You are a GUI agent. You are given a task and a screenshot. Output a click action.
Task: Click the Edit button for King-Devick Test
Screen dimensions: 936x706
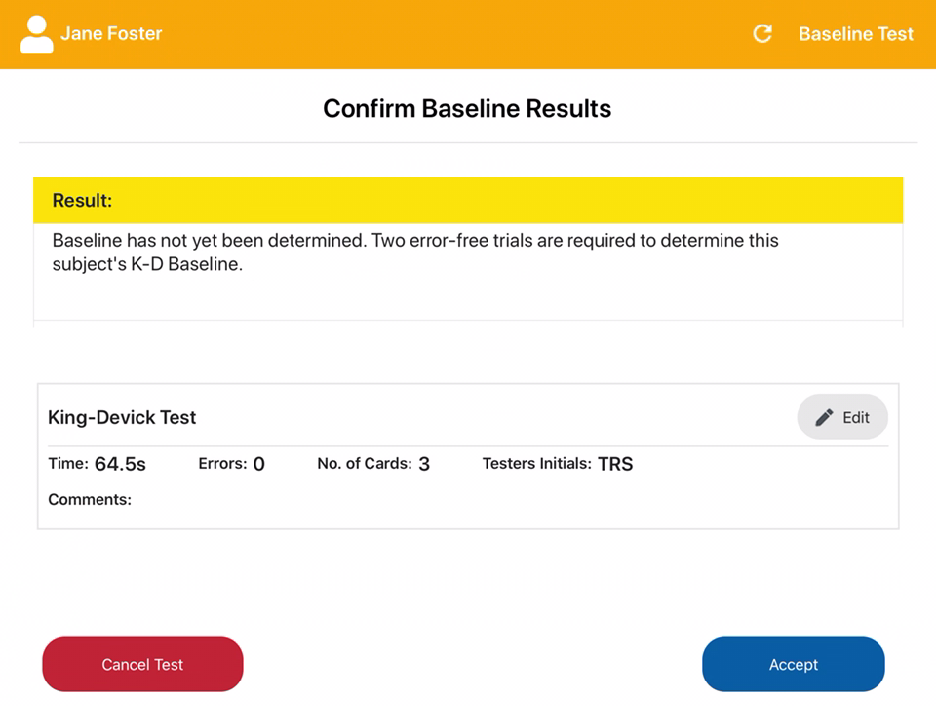pos(842,417)
